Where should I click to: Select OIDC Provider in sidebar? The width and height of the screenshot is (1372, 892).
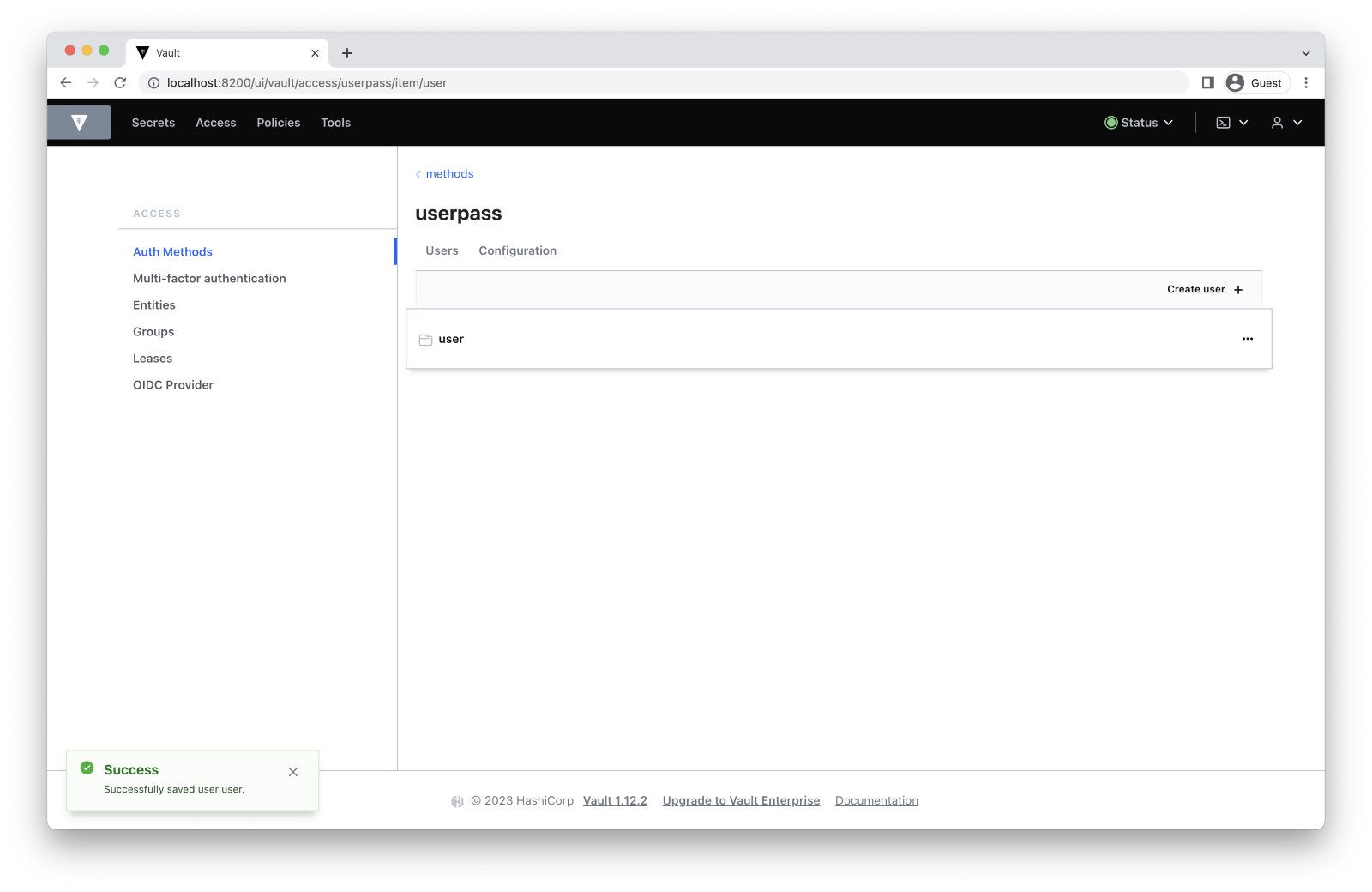click(x=173, y=384)
